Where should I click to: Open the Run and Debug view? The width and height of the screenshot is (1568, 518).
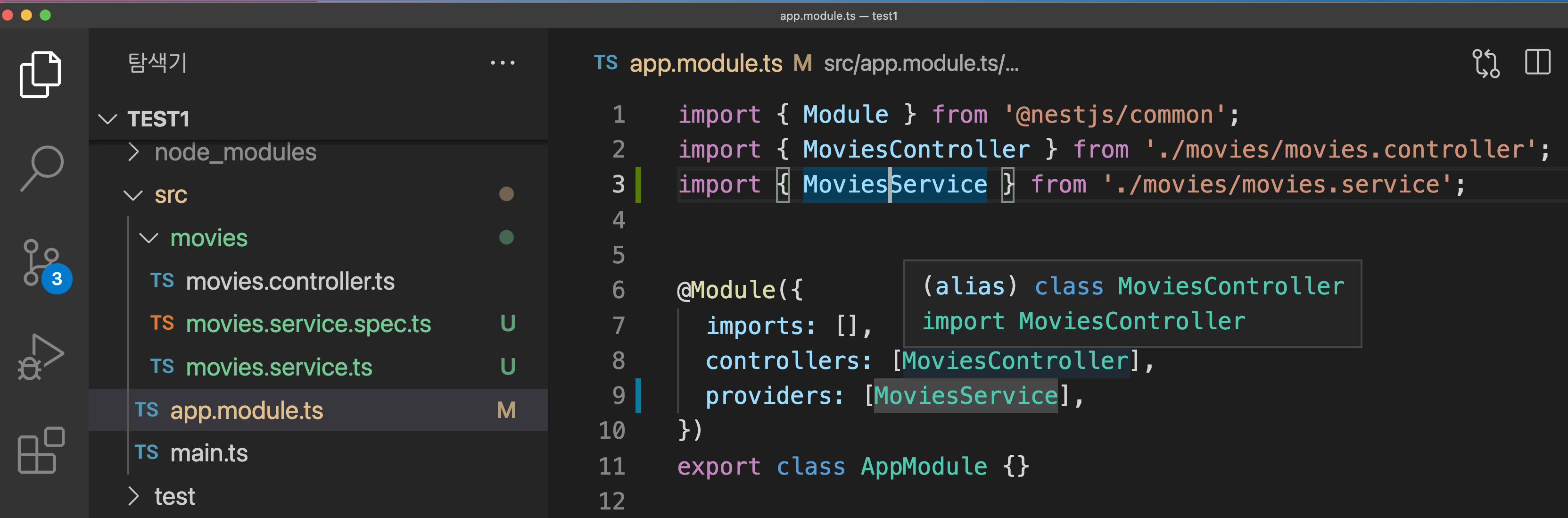coord(40,358)
